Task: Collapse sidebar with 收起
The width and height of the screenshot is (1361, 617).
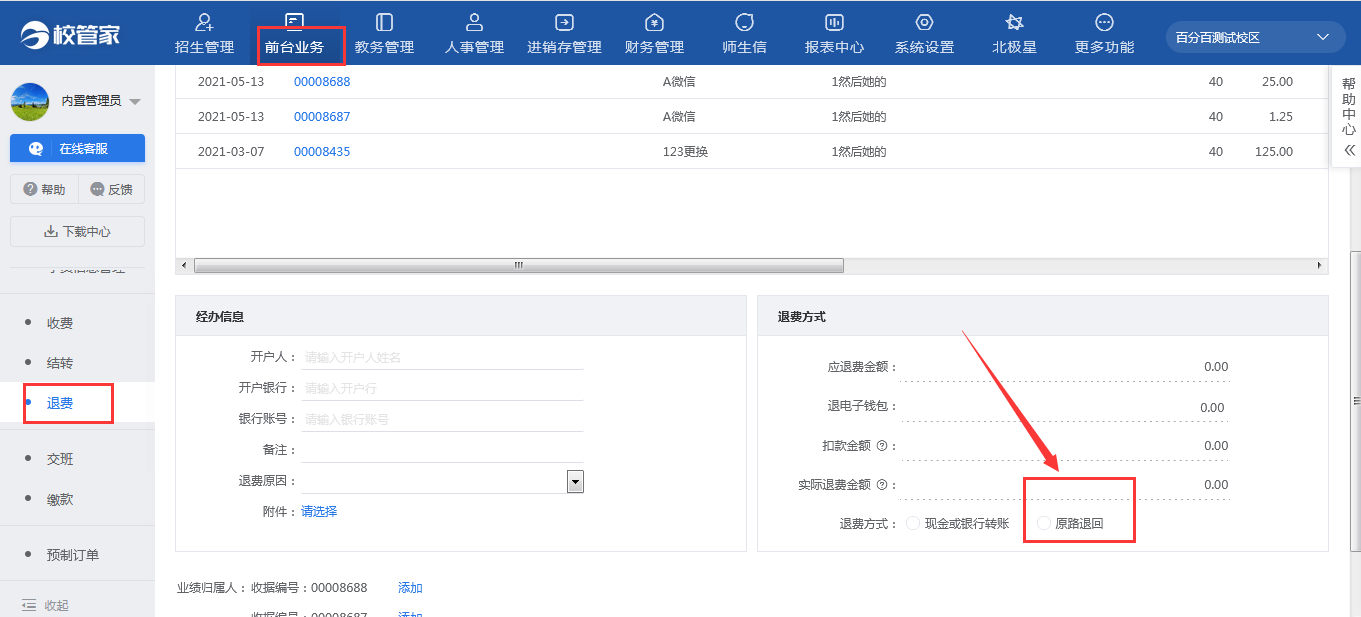Action: tap(45, 605)
